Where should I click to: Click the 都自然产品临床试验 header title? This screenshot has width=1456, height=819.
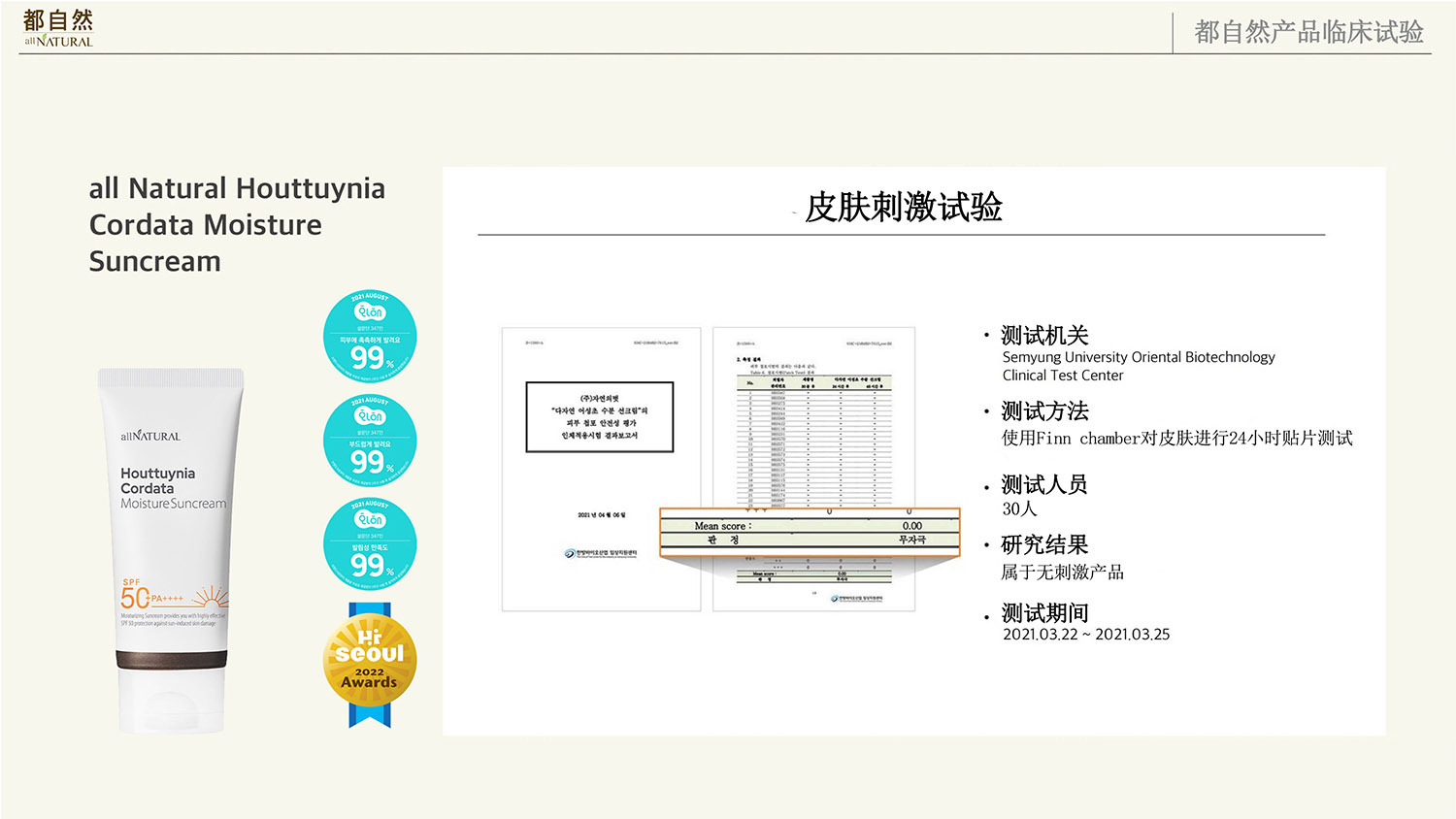[x=1308, y=32]
